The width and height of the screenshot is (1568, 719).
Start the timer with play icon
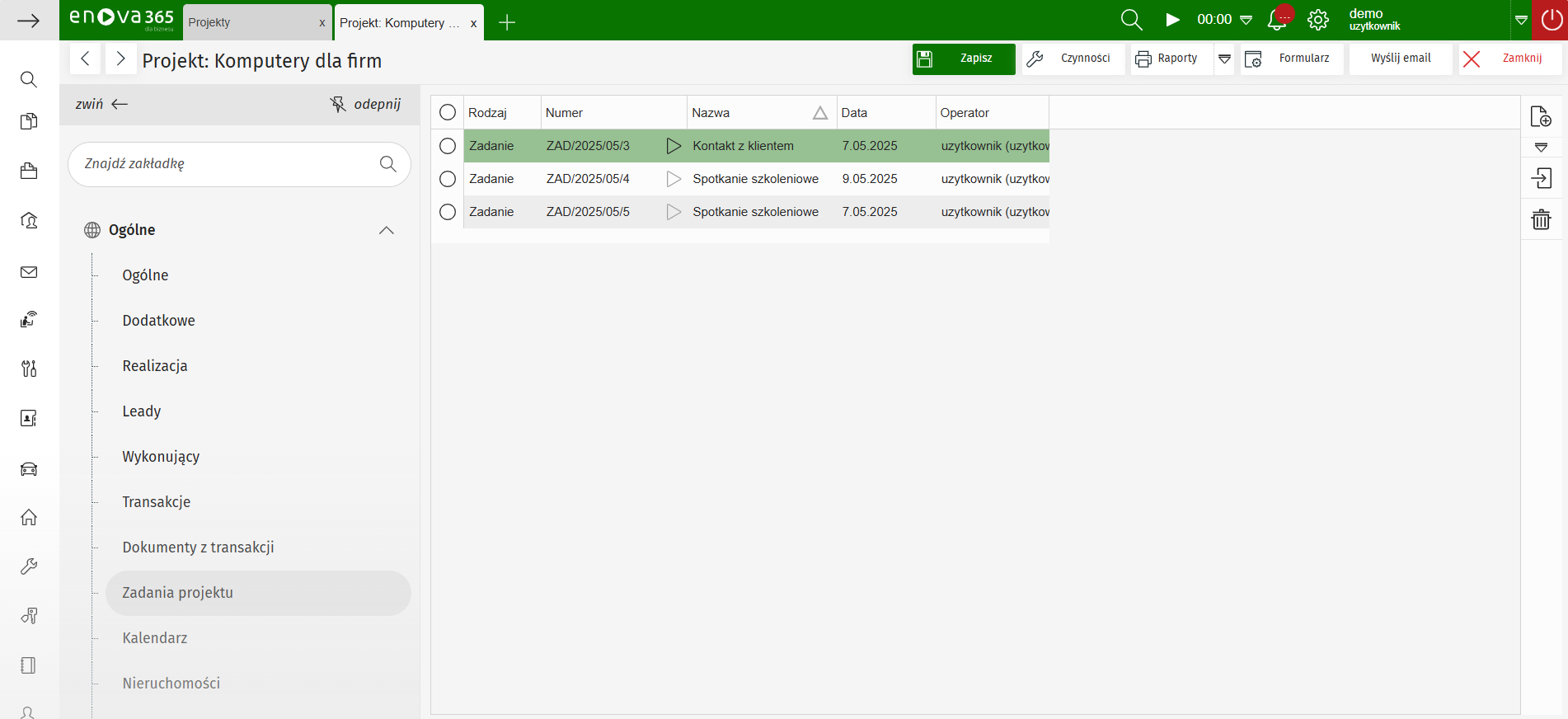[x=1172, y=20]
